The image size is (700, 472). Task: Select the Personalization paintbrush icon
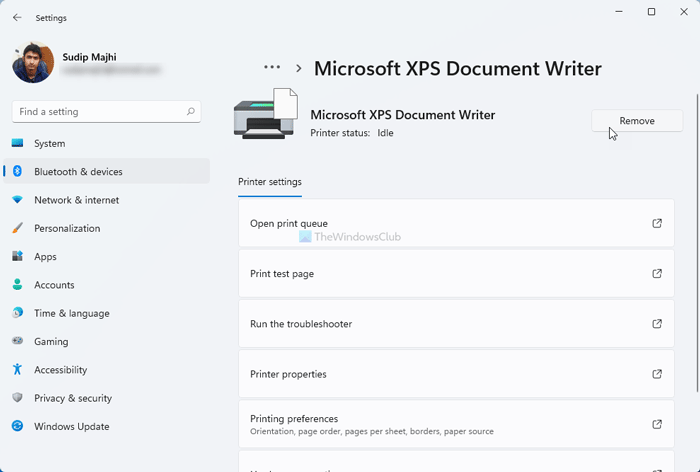[x=17, y=228]
